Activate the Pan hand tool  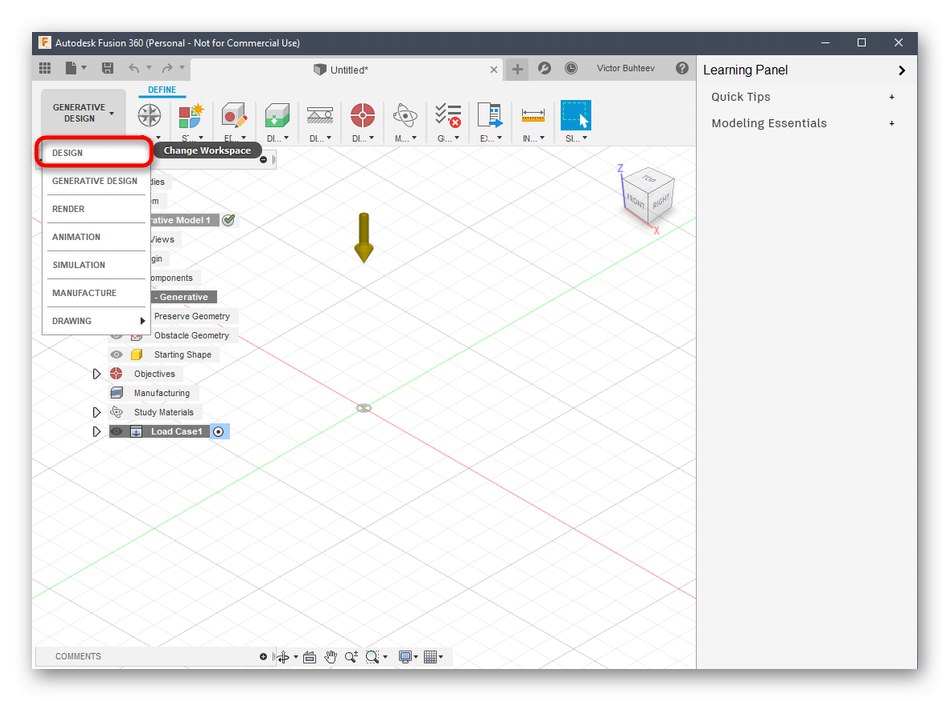click(x=330, y=657)
